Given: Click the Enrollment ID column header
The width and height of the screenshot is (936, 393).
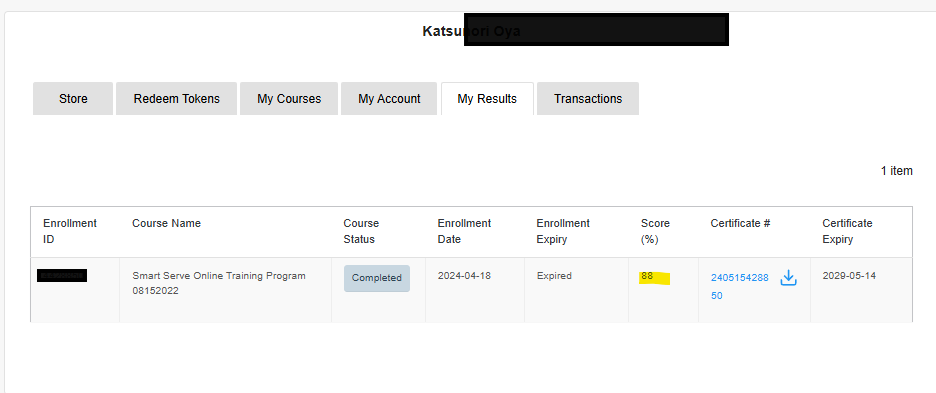Looking at the screenshot, I should pos(70,231).
